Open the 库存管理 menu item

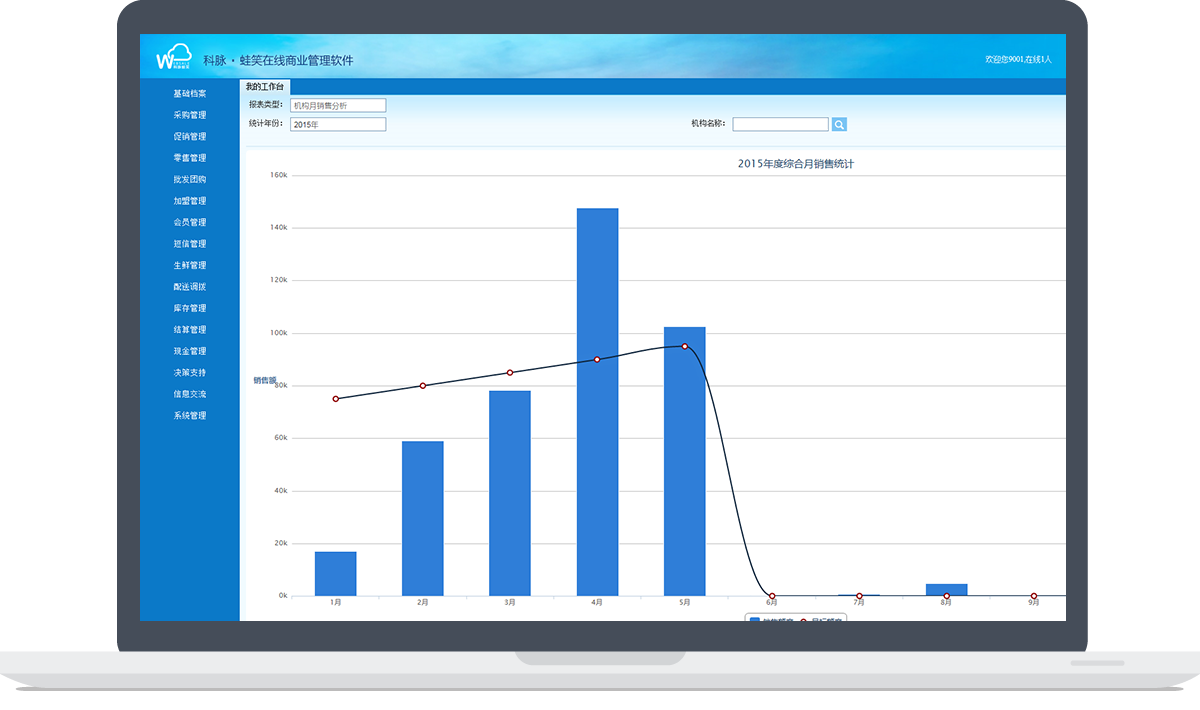click(189, 308)
